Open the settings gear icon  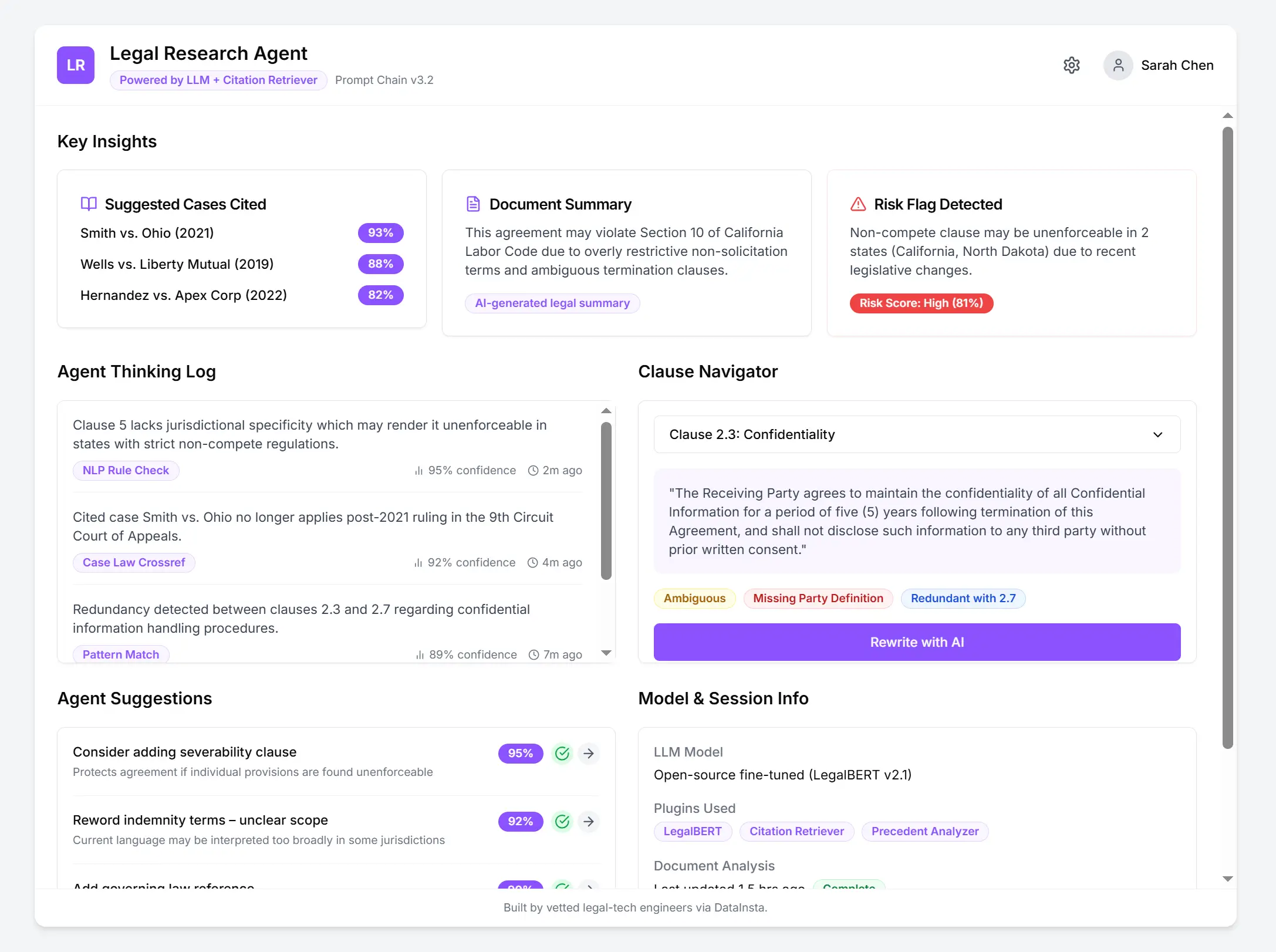1072,65
